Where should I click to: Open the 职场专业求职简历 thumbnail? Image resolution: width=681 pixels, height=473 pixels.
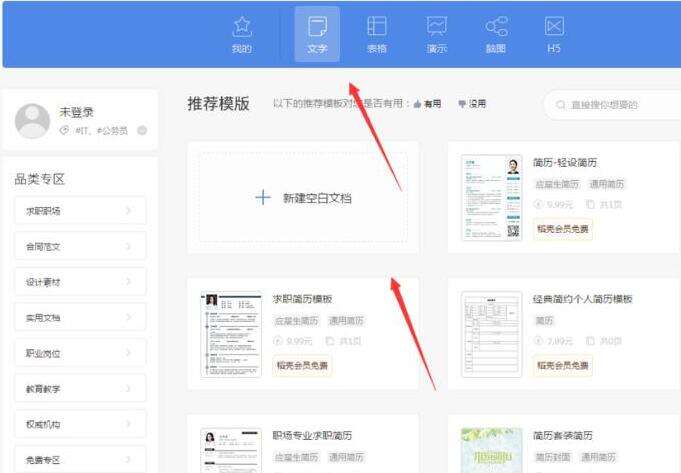pyautogui.click(x=231, y=450)
